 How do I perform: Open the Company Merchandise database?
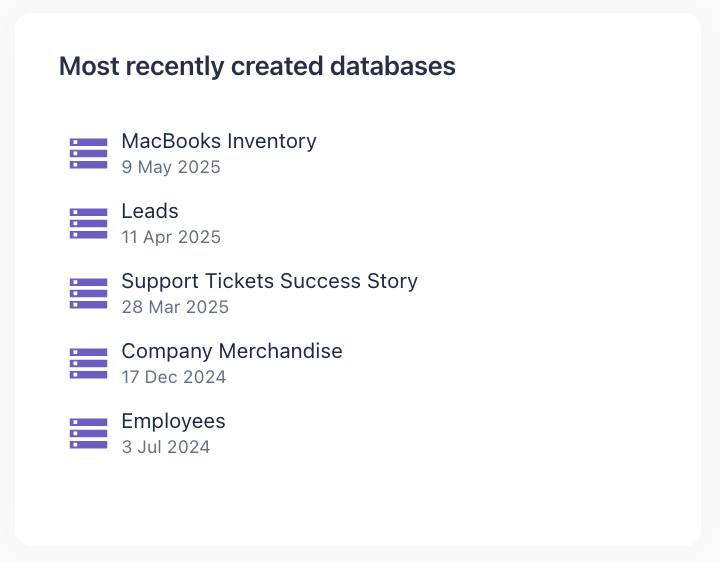231,352
